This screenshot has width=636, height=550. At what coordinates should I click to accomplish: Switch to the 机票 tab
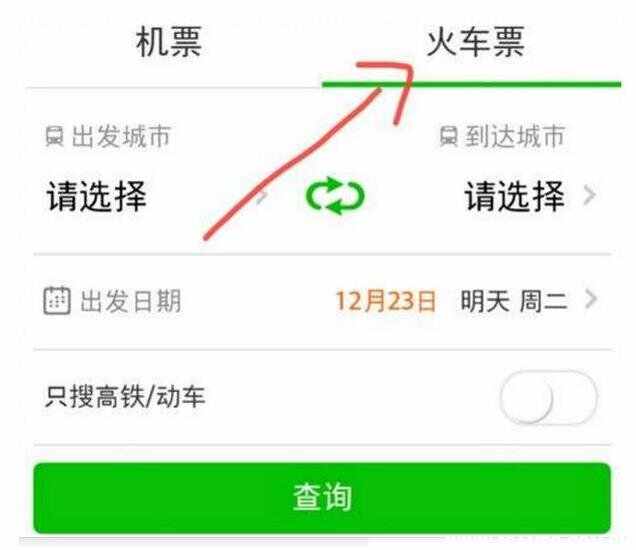tap(169, 42)
